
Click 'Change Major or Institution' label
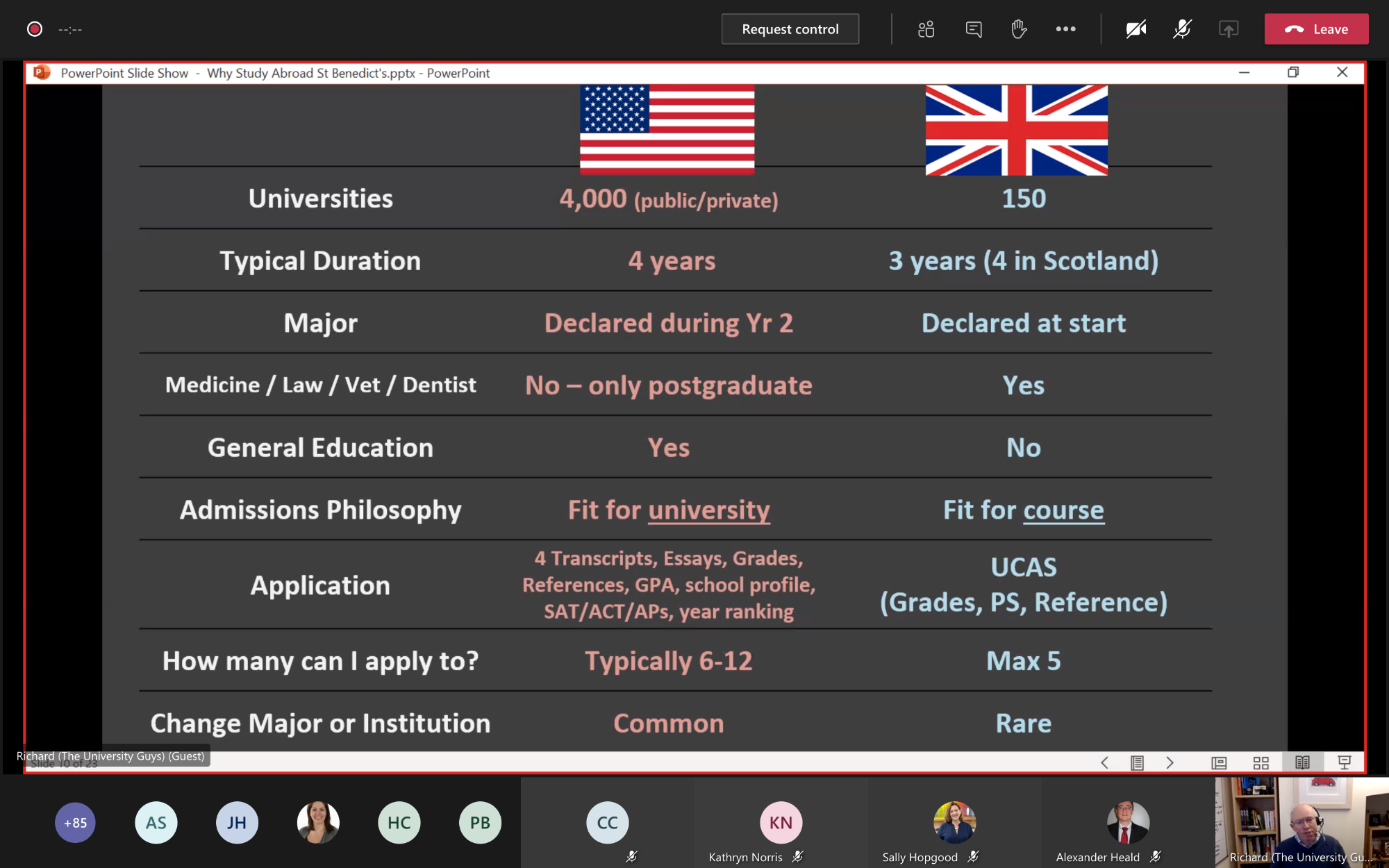pos(321,724)
